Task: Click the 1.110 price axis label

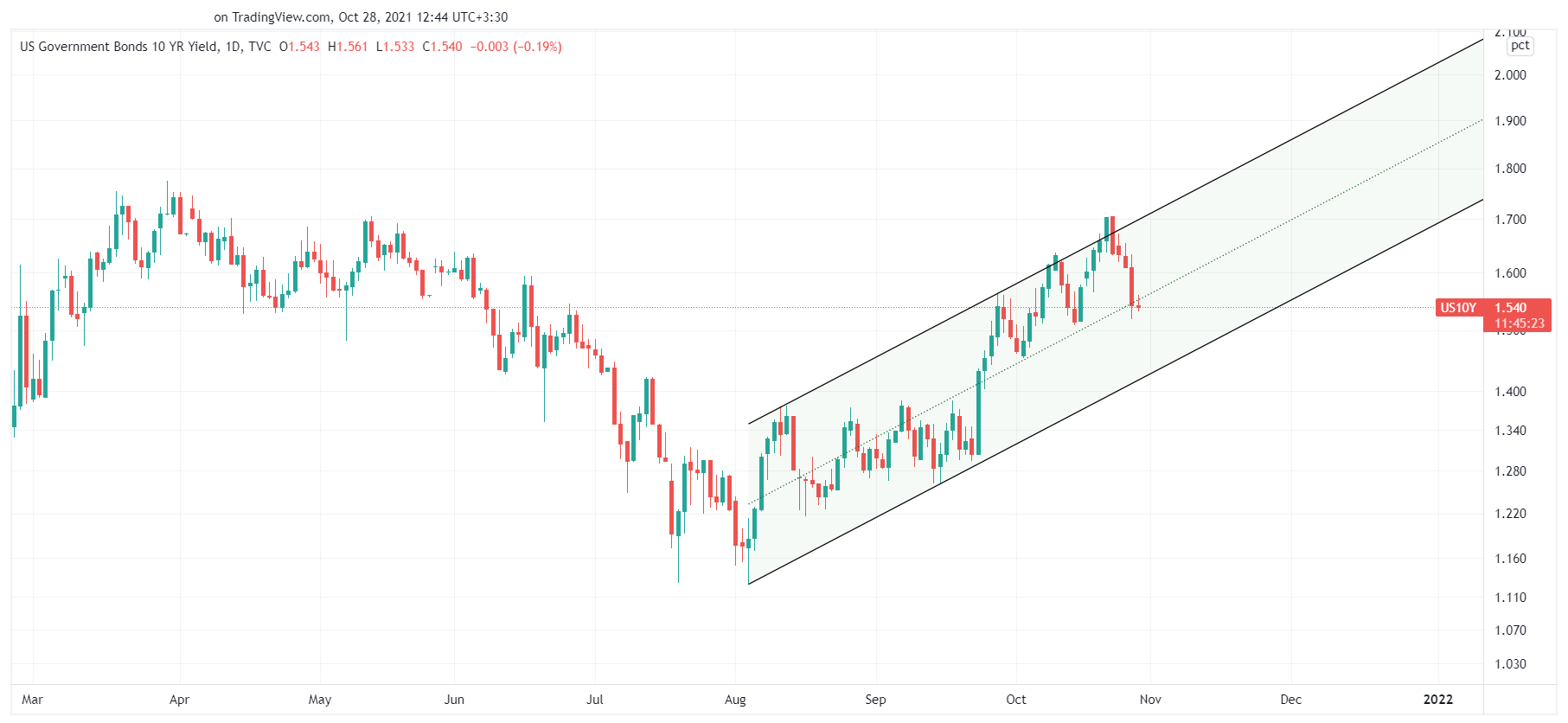Action: pos(1511,598)
